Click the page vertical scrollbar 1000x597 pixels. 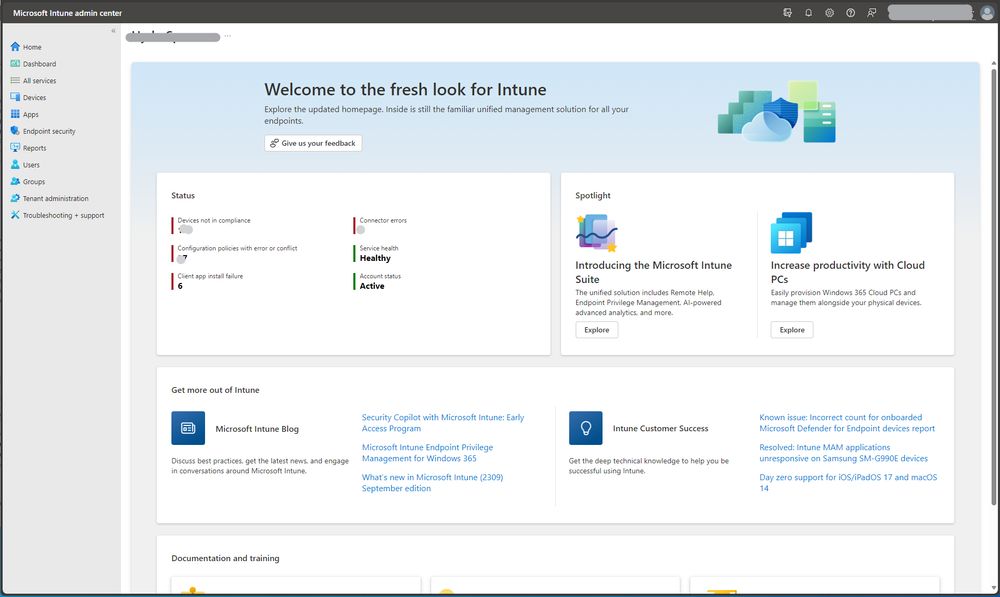click(x=993, y=287)
